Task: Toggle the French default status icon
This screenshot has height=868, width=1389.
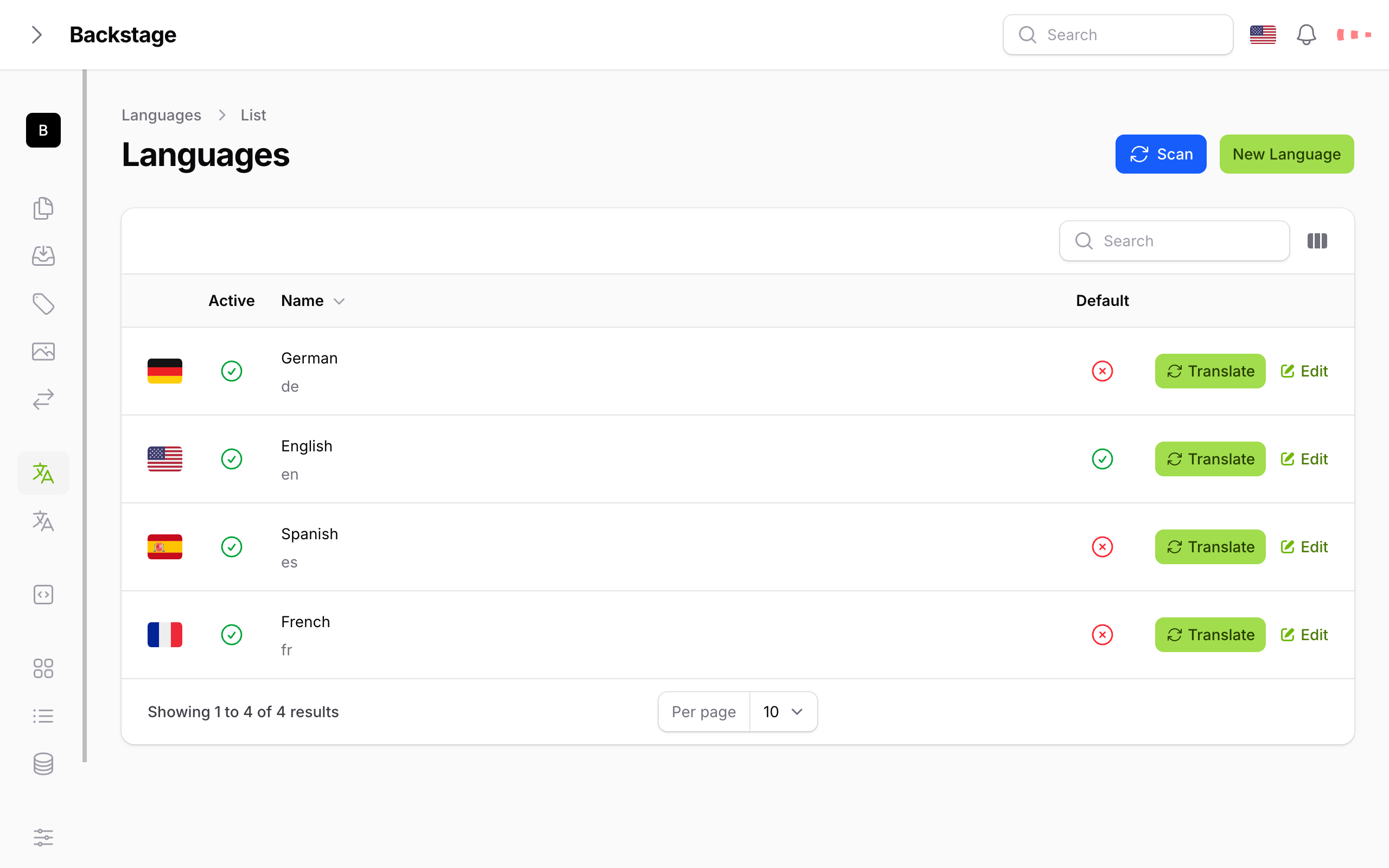Action: pyautogui.click(x=1102, y=634)
